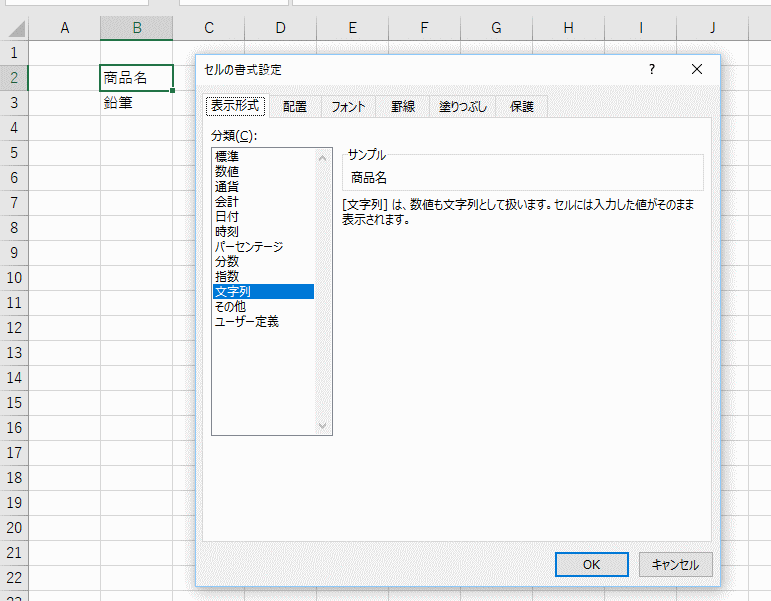Select the 保護 tab
The height and width of the screenshot is (601, 771).
point(522,107)
